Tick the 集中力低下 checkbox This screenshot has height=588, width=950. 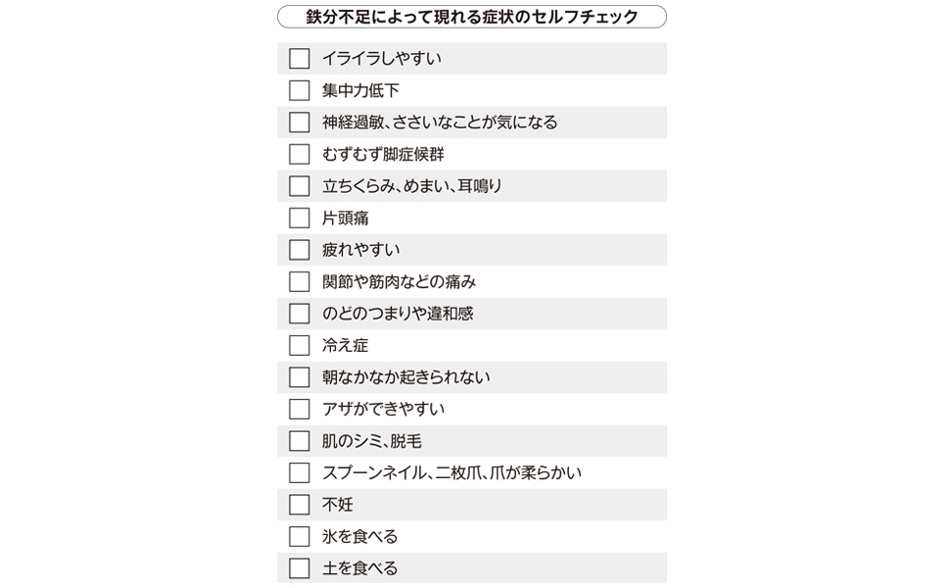(x=299, y=90)
